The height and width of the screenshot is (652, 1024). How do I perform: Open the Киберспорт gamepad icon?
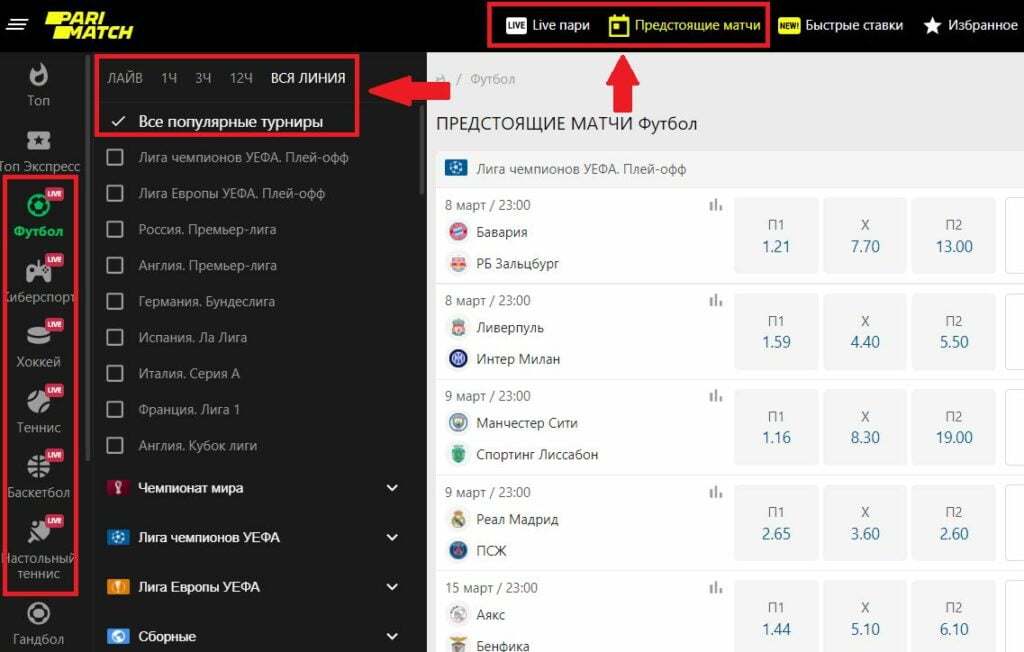coord(38,272)
